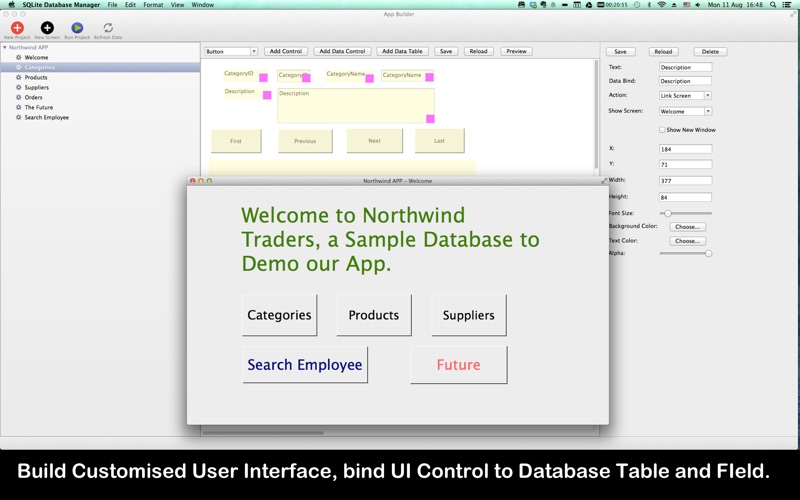Screen dimensions: 800x500
Task: Click the gear icon beside Suppliers
Action: (18, 87)
